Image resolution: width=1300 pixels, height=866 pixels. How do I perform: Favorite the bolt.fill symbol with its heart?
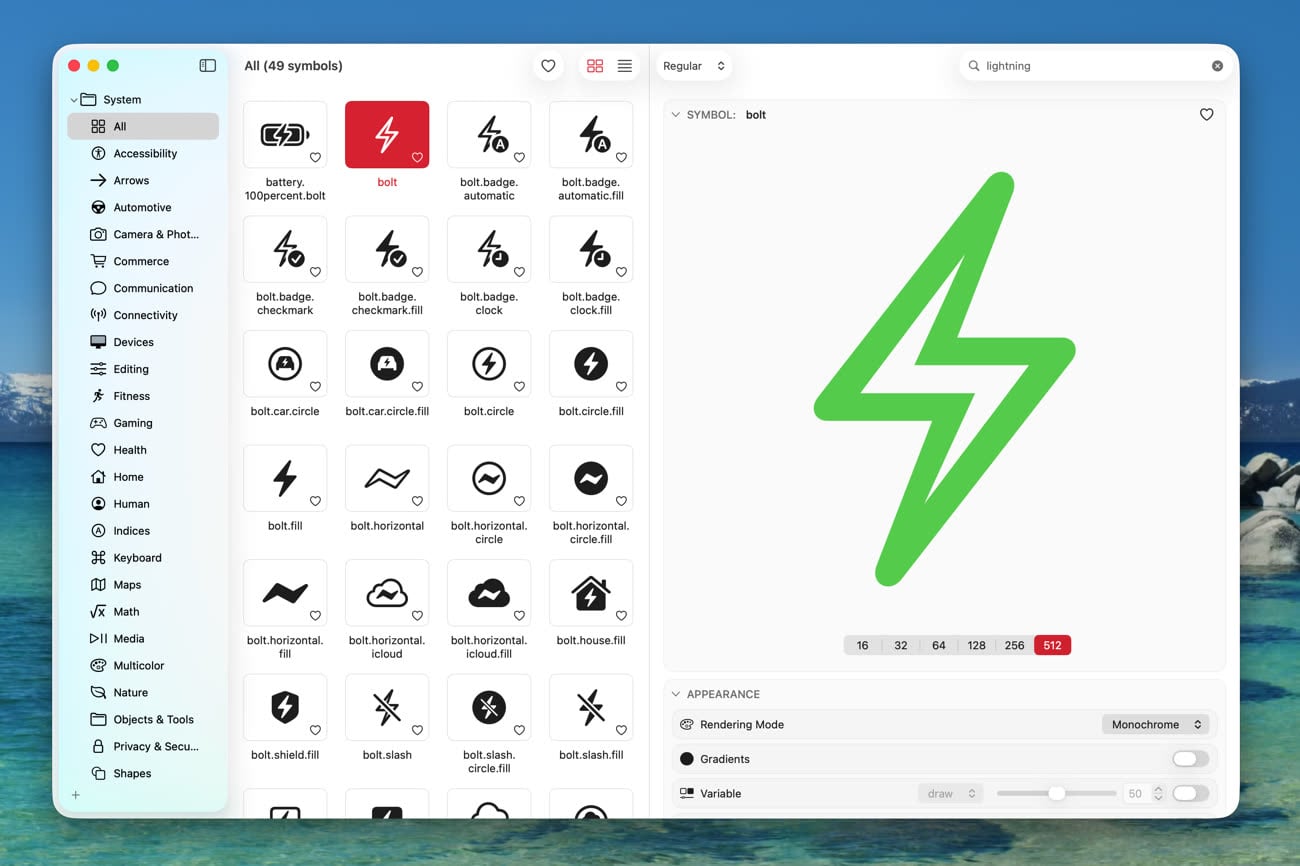(x=315, y=500)
